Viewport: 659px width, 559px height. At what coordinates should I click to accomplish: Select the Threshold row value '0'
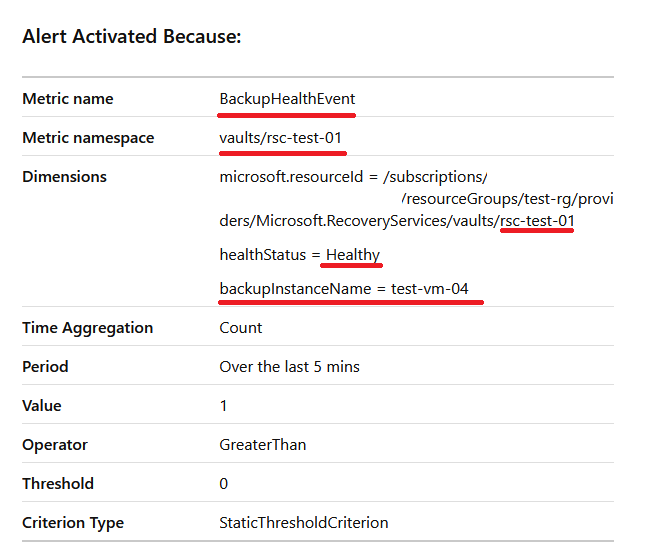pos(224,484)
